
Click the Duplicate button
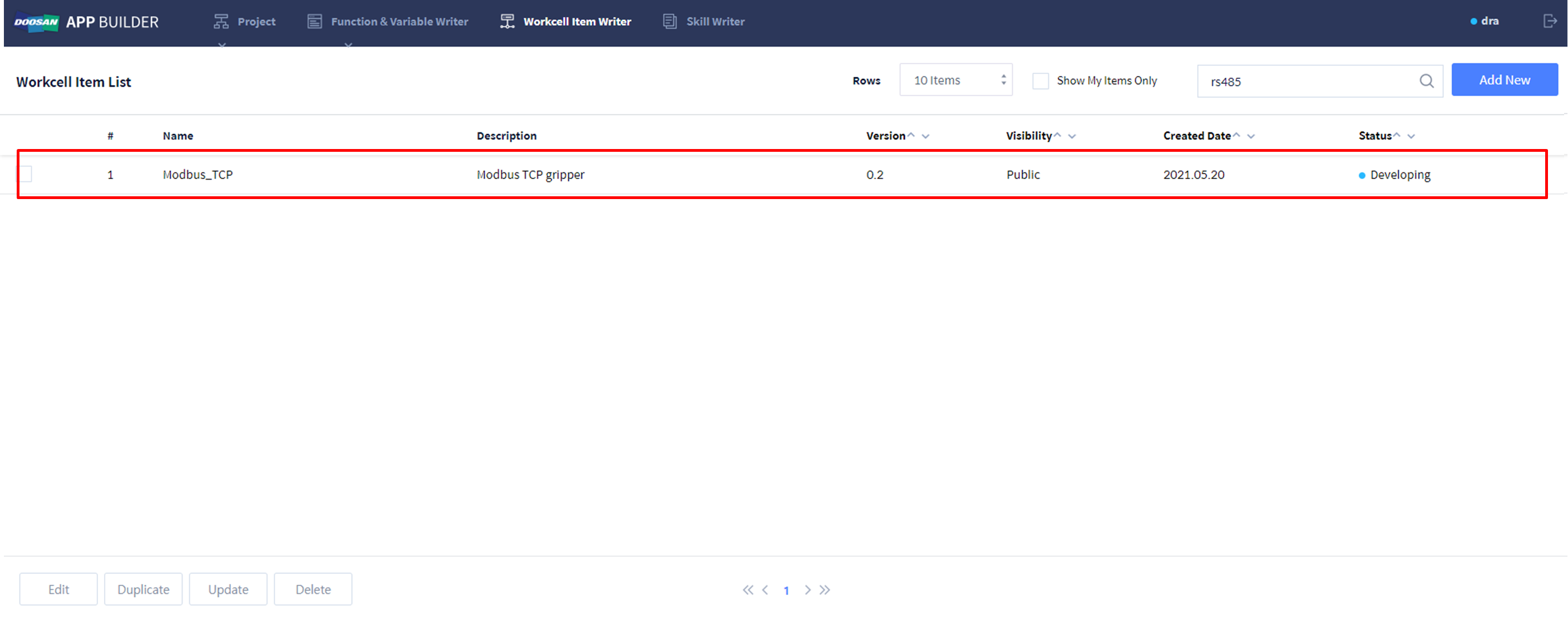(x=143, y=589)
